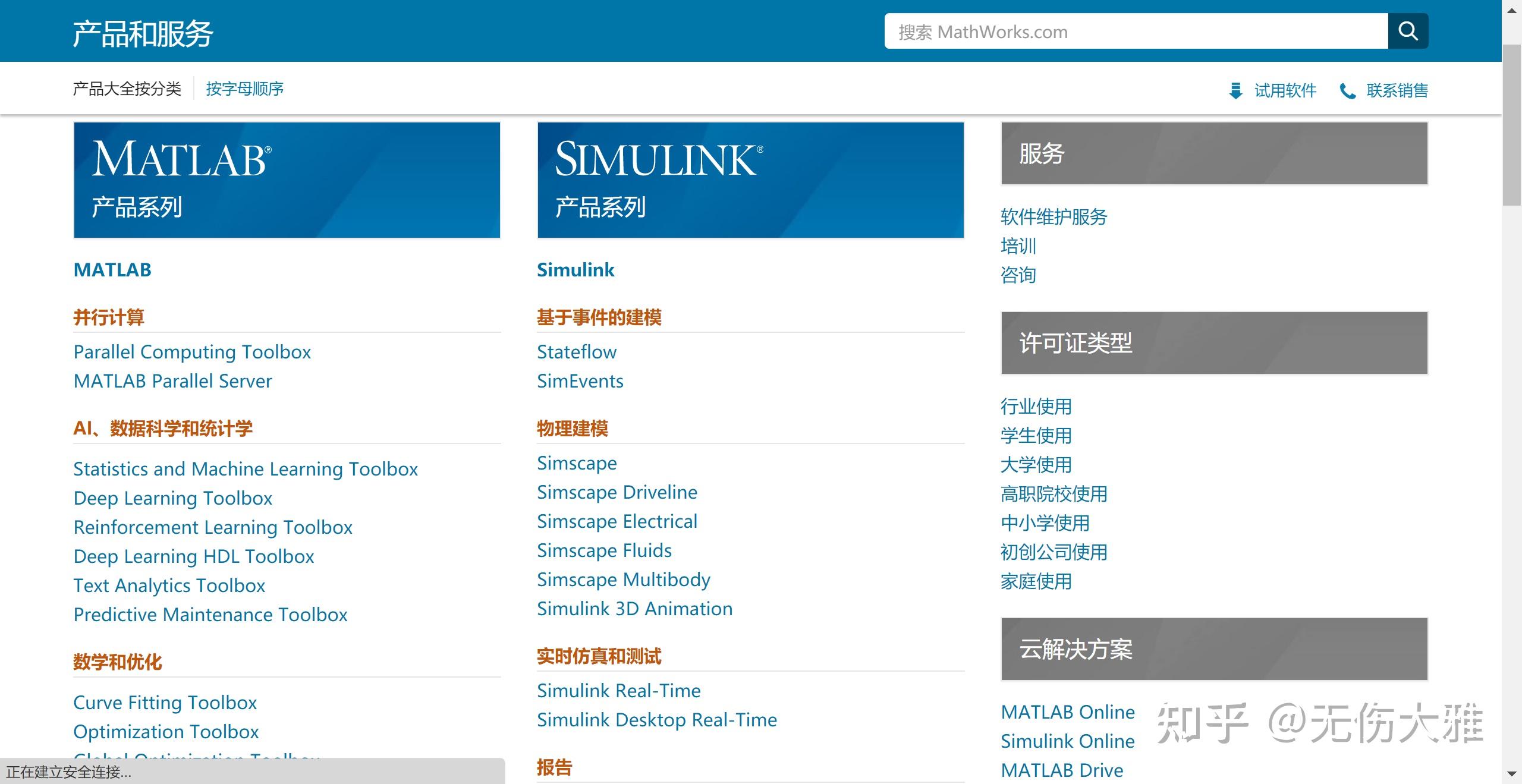Click the scrollbar down arrow
Image resolution: width=1522 pixels, height=784 pixels.
click(1512, 774)
